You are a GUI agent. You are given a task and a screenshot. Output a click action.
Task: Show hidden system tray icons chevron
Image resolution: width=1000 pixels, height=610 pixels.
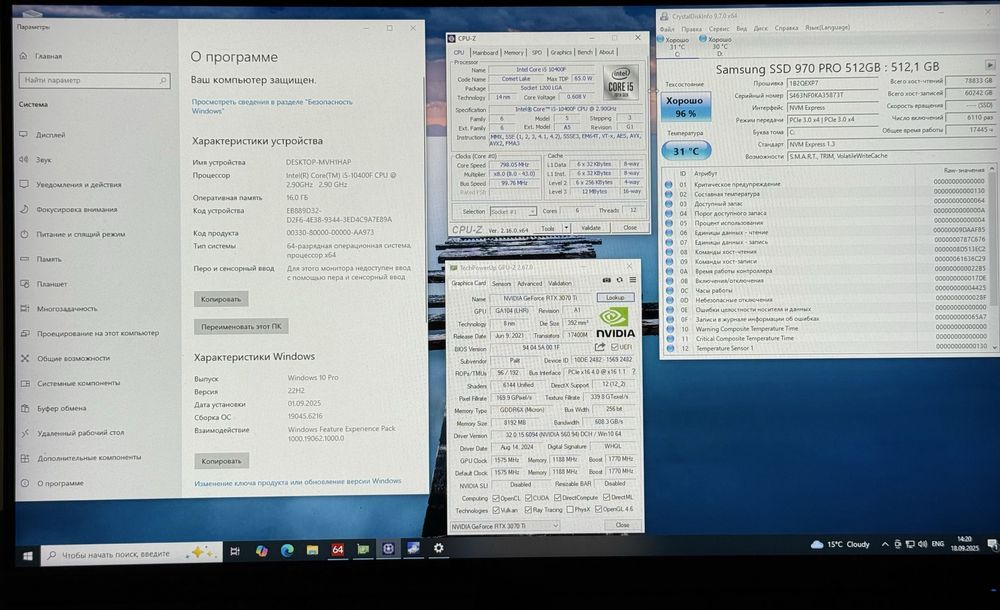click(x=885, y=544)
